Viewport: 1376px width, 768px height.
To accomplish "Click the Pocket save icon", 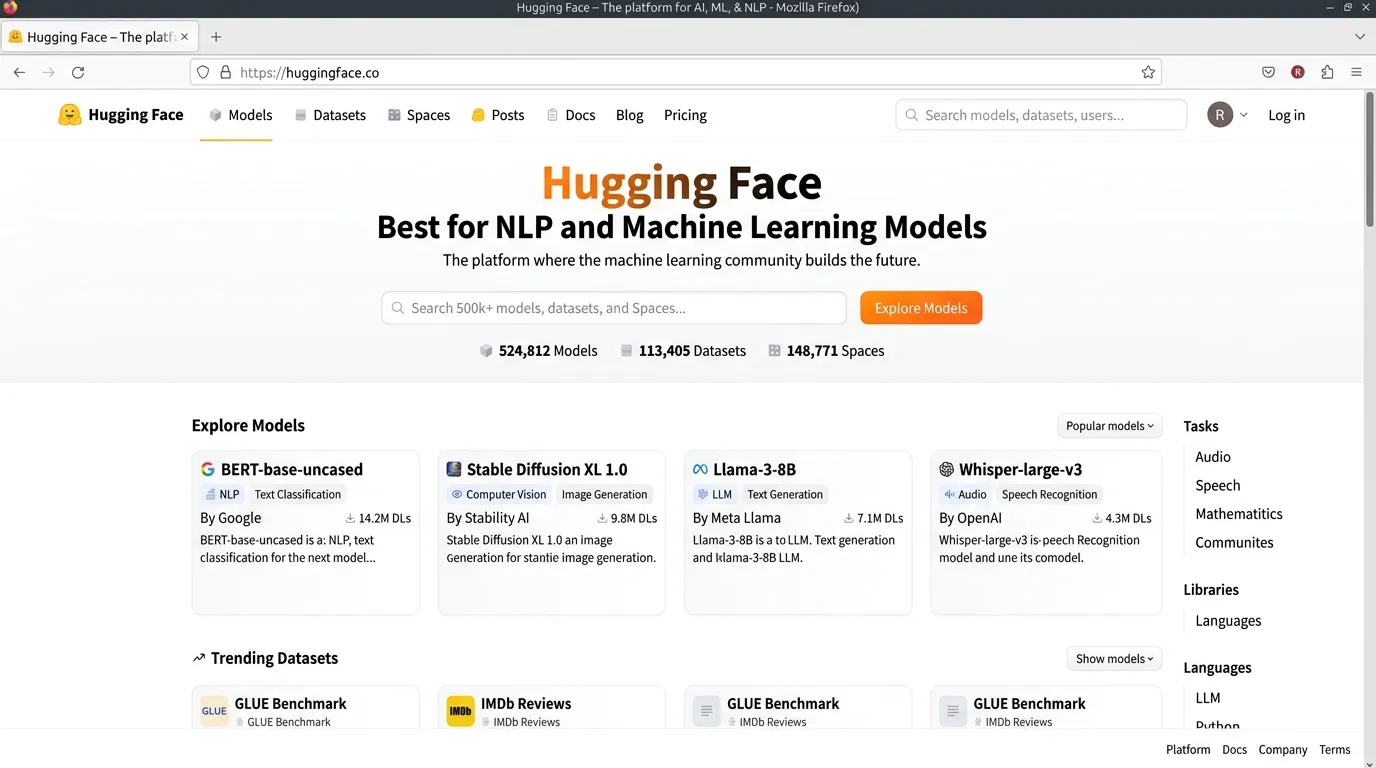I will pyautogui.click(x=1268, y=72).
